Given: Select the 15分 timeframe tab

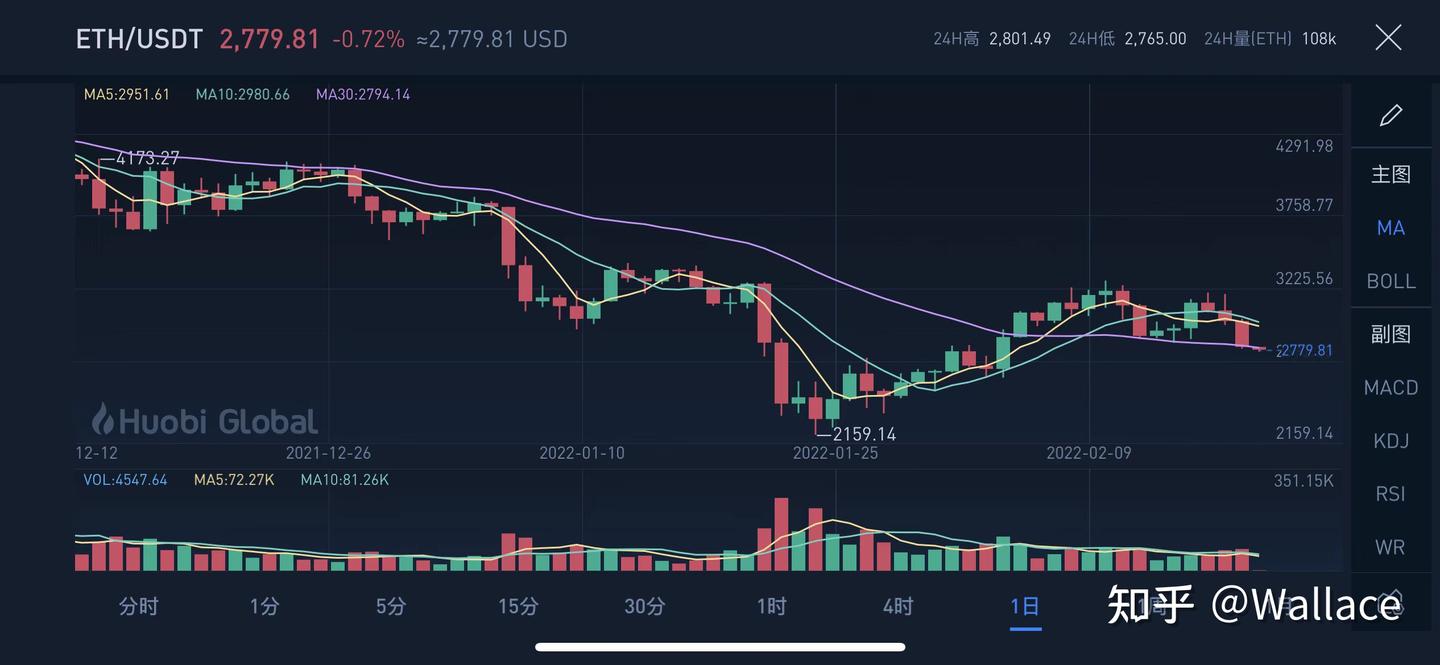Looking at the screenshot, I should click(517, 606).
